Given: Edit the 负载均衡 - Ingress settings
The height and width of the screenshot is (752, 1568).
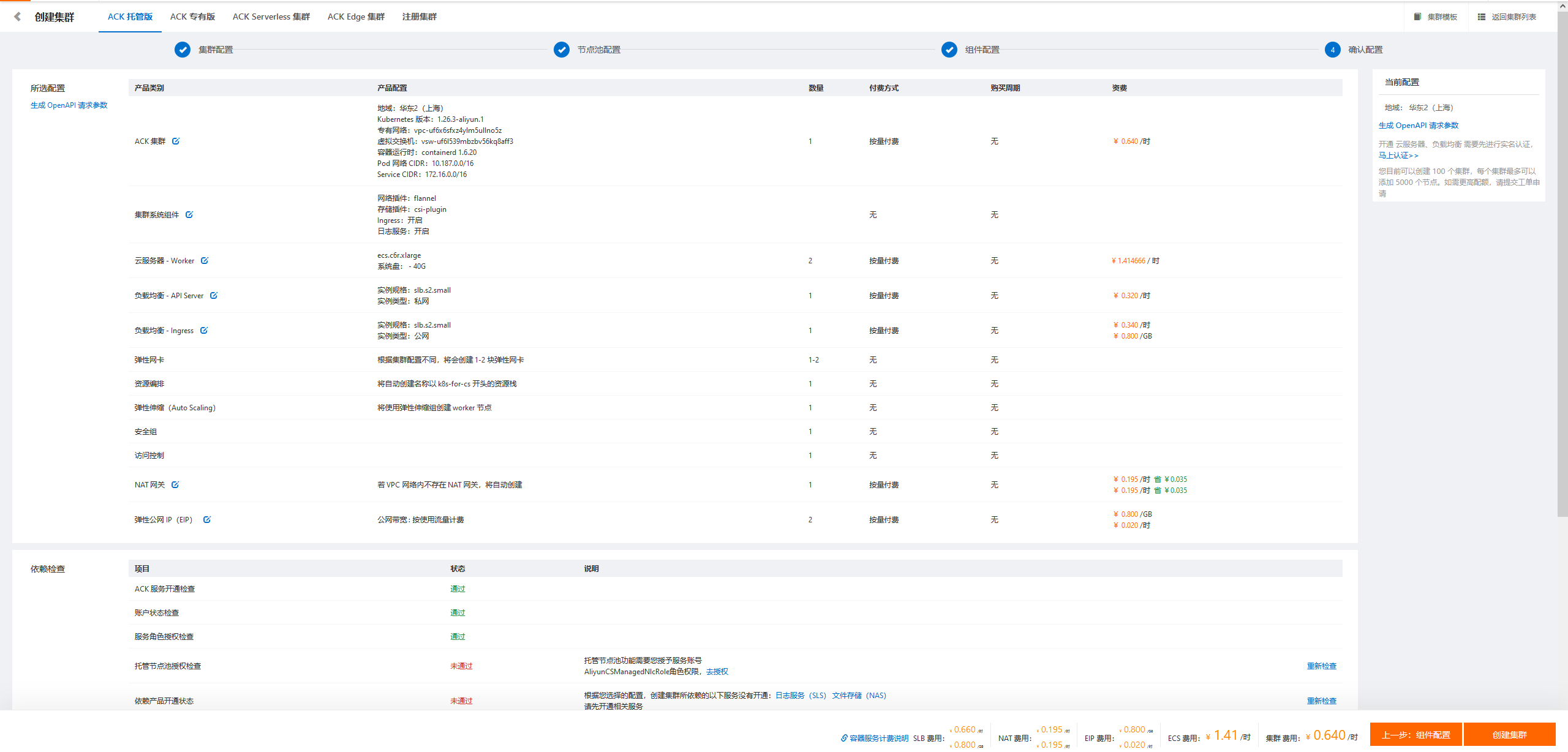Looking at the screenshot, I should (204, 330).
